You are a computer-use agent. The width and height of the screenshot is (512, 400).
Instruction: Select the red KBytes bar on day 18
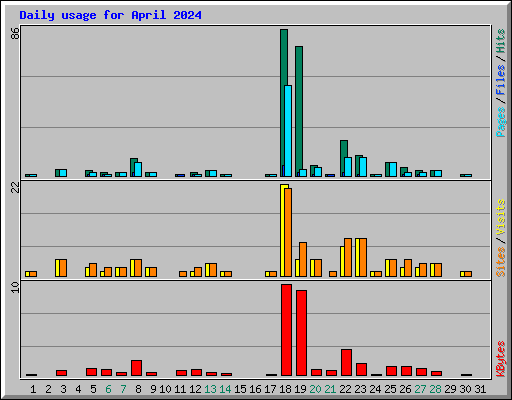click(x=286, y=330)
